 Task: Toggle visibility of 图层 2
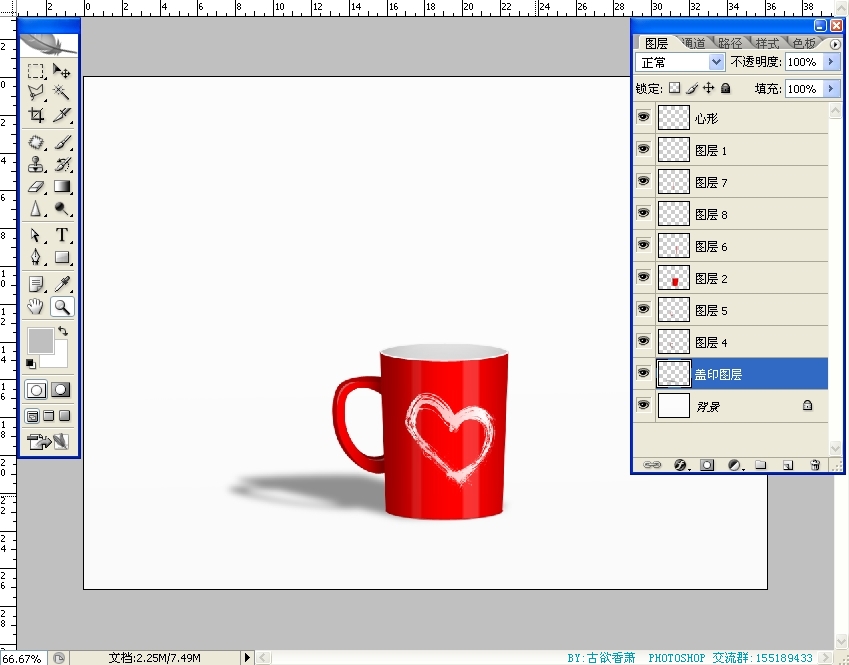coord(643,277)
